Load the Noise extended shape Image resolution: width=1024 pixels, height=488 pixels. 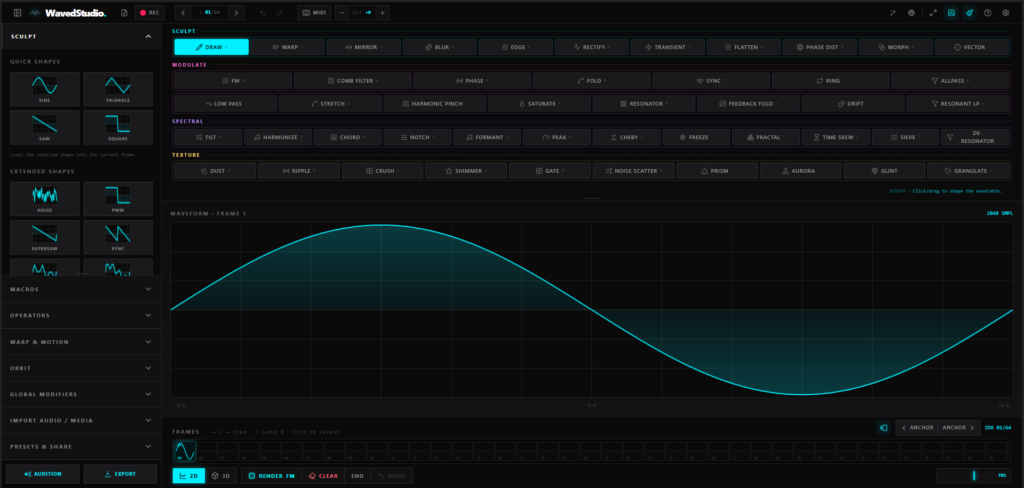(x=45, y=199)
